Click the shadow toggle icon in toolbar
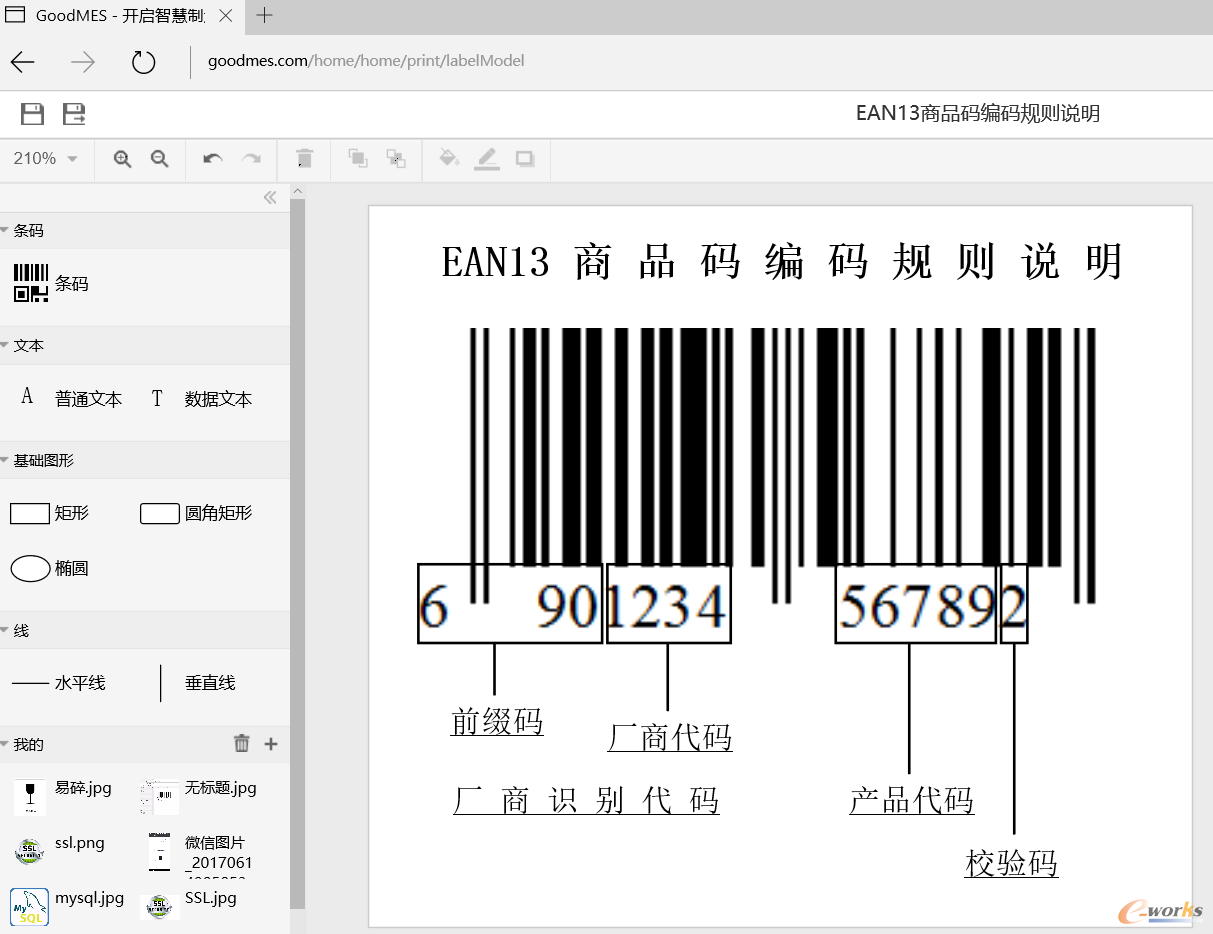The width and height of the screenshot is (1213, 934). (525, 159)
